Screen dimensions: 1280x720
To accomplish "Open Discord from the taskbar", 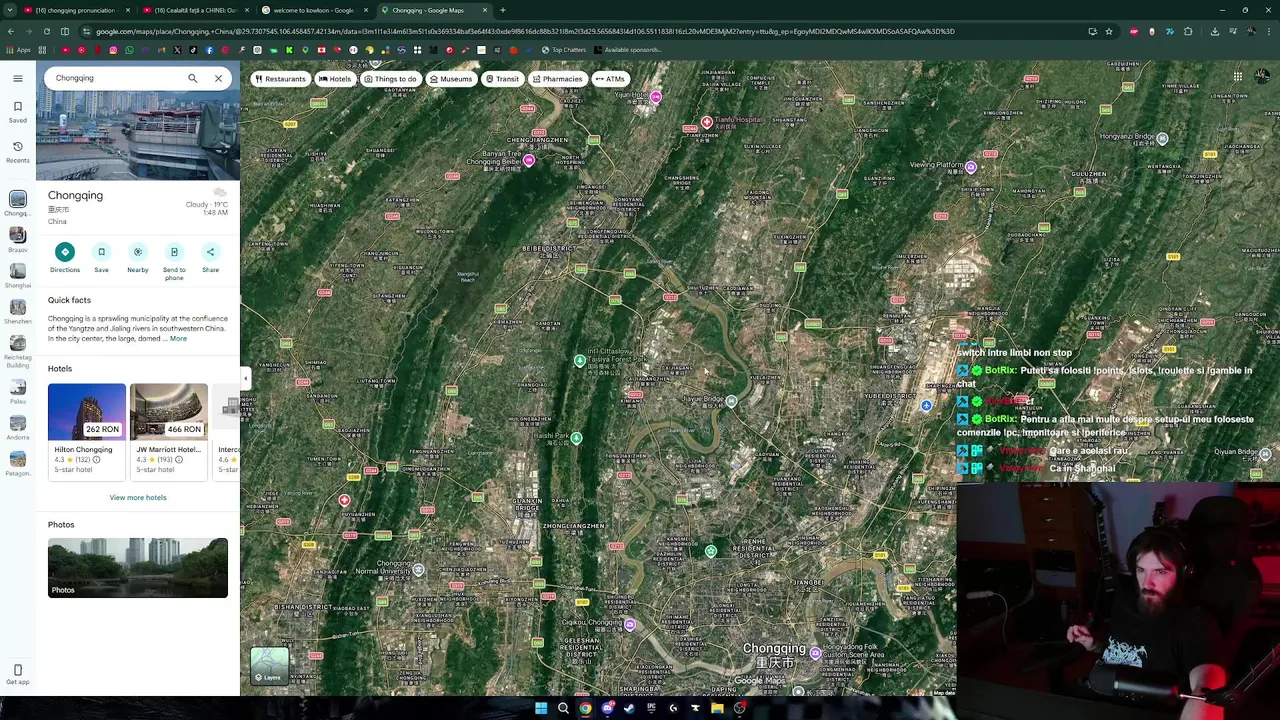I will [x=607, y=708].
